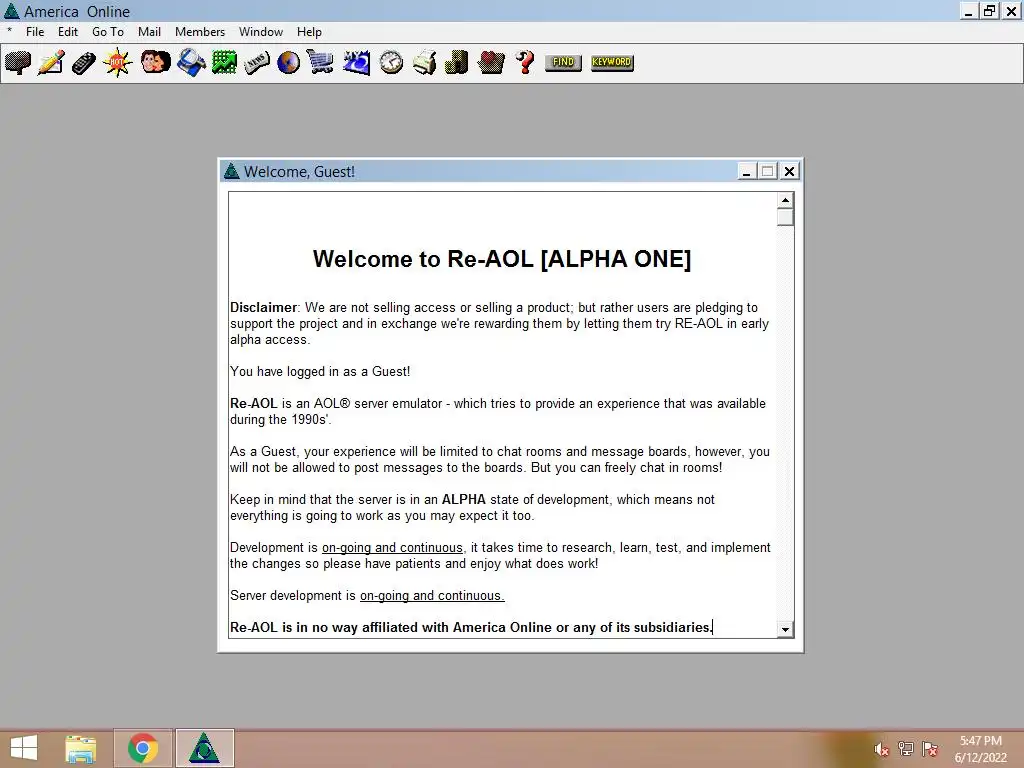Viewport: 1024px width, 768px height.
Task: Click the FIND toolbar button
Action: point(563,62)
